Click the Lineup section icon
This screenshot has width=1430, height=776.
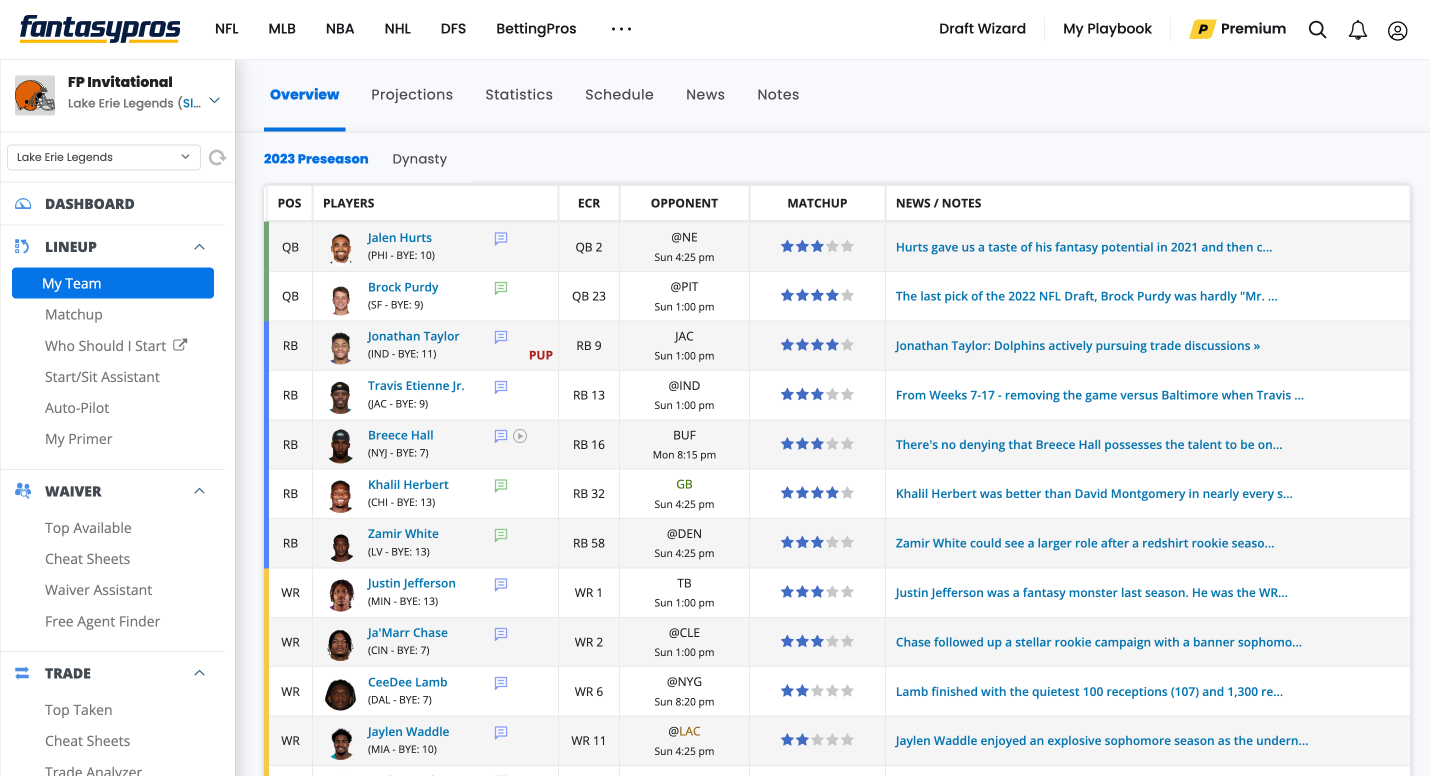(23, 246)
